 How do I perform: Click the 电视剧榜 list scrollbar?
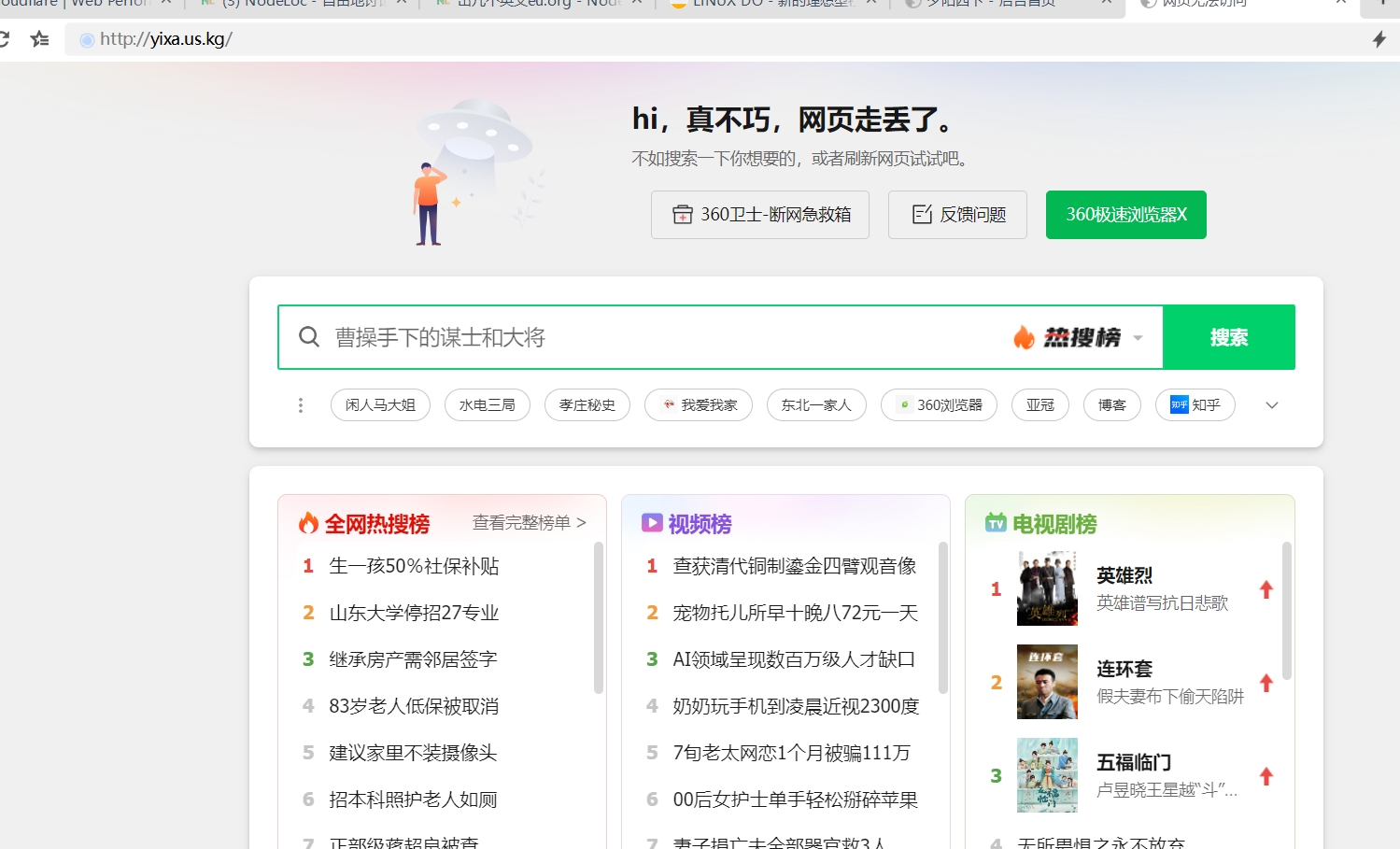[x=1287, y=611]
